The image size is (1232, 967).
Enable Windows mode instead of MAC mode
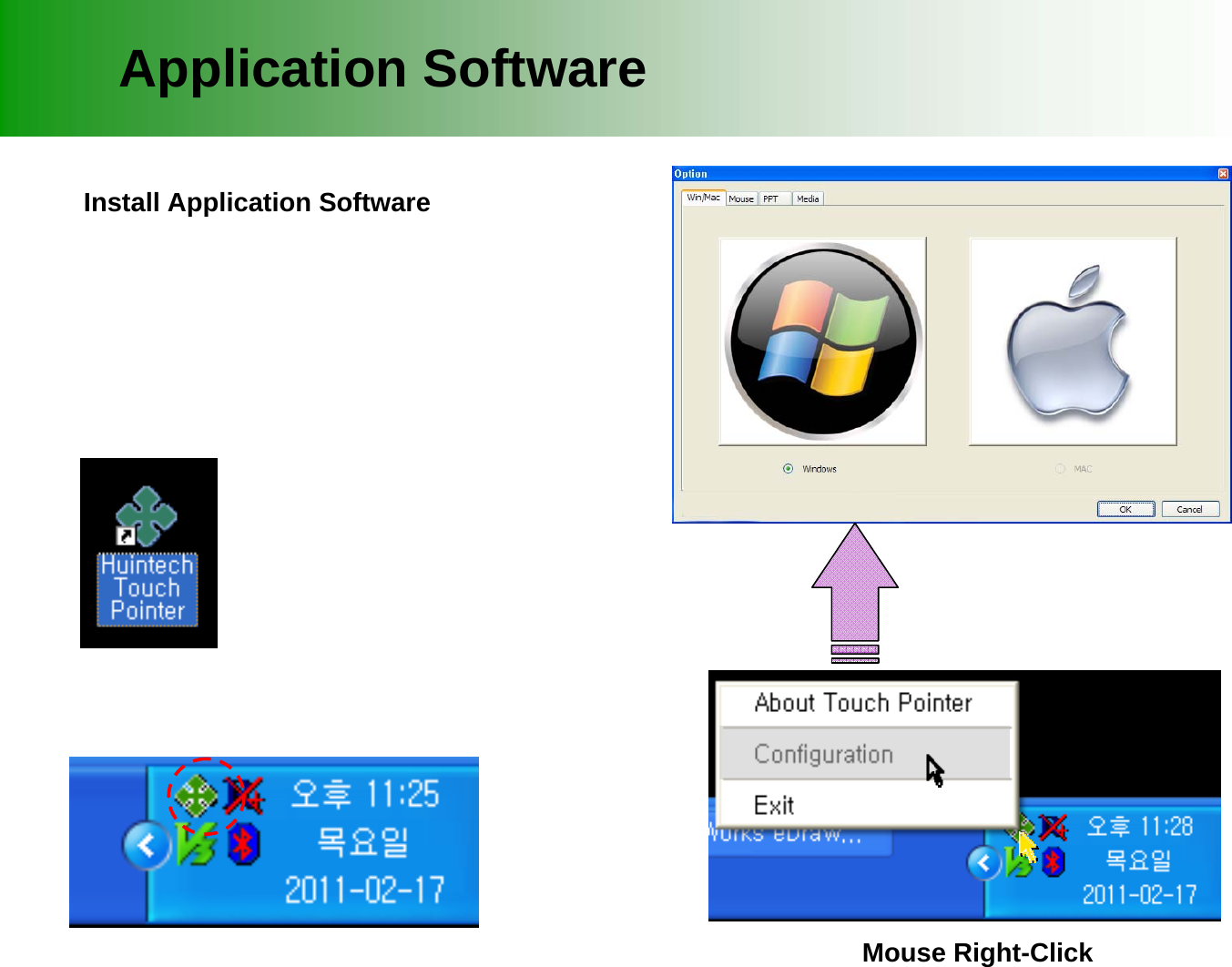point(787,468)
